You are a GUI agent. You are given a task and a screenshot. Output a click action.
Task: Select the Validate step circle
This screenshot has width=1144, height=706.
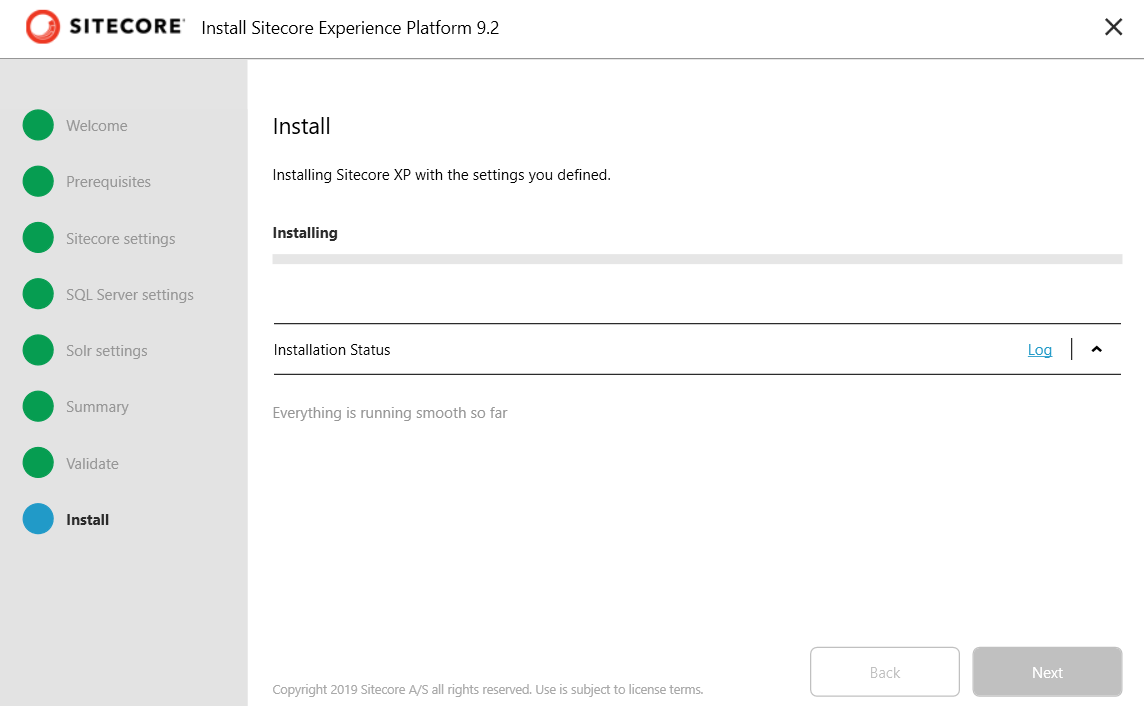(x=38, y=462)
